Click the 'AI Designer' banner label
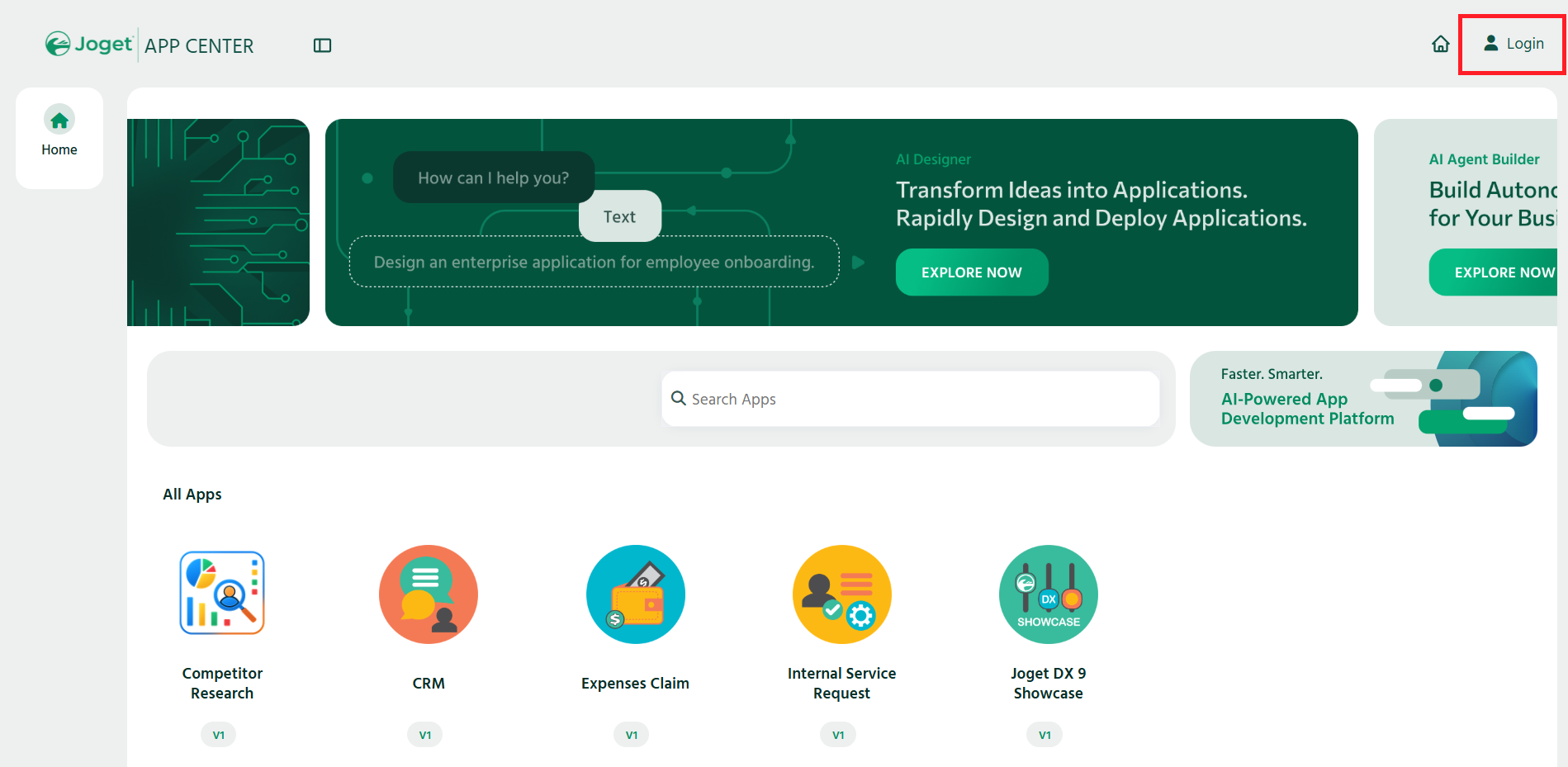The width and height of the screenshot is (1568, 767). click(933, 159)
